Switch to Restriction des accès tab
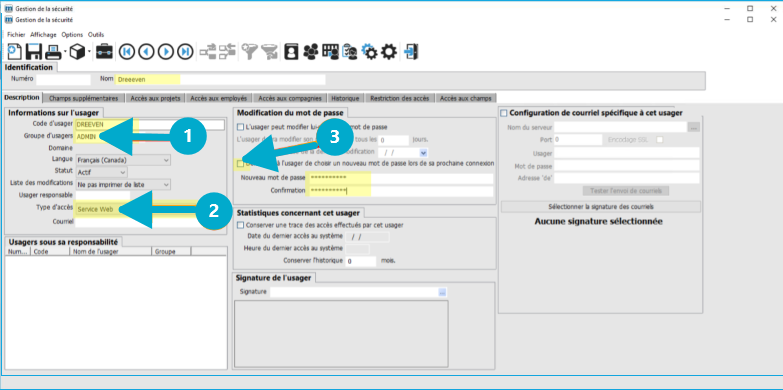Image resolution: width=783 pixels, height=390 pixels. click(x=399, y=98)
